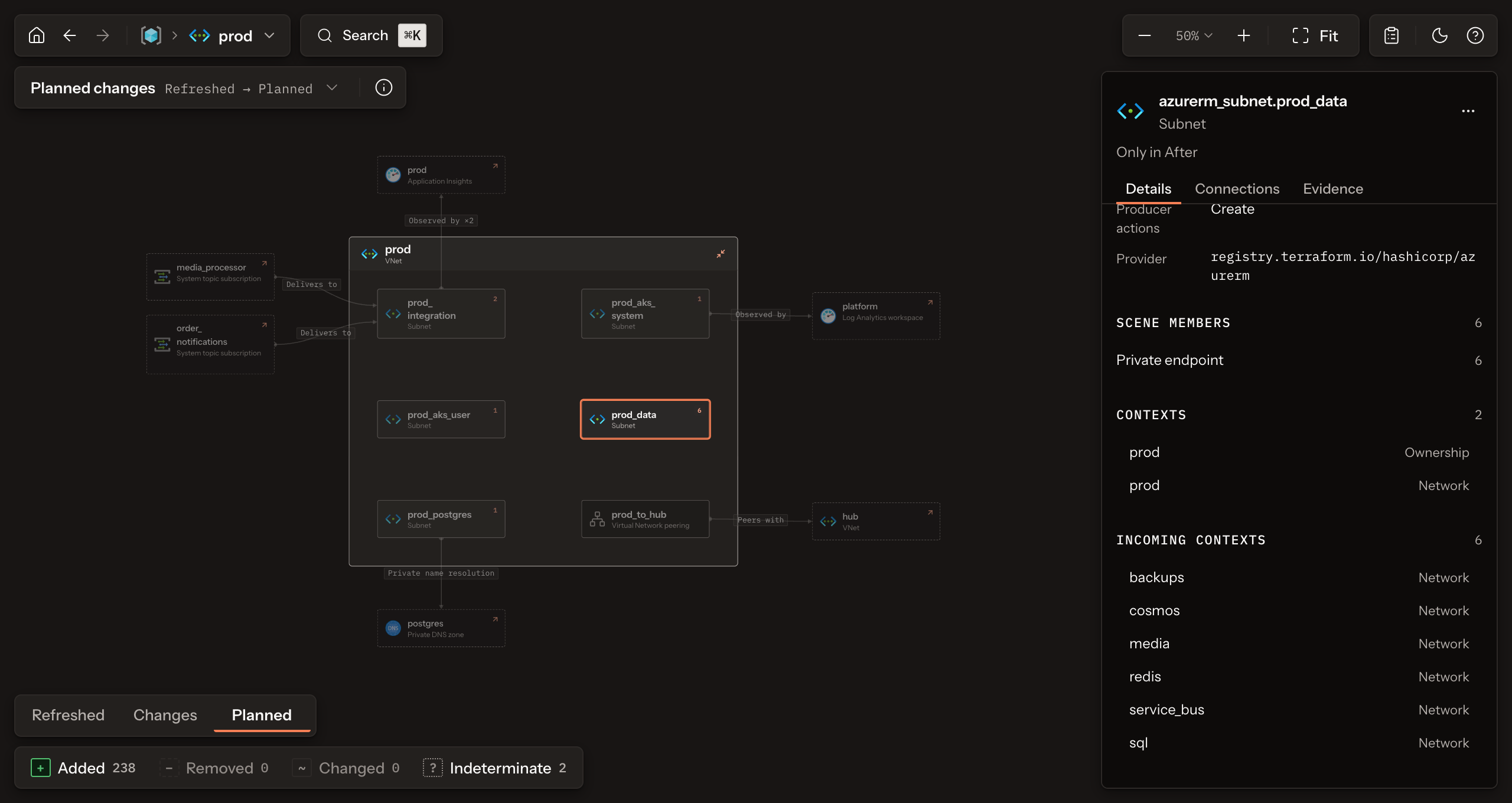Open the Private endpoint scene member row
Viewport: 1512px width, 803px height.
(x=1298, y=360)
